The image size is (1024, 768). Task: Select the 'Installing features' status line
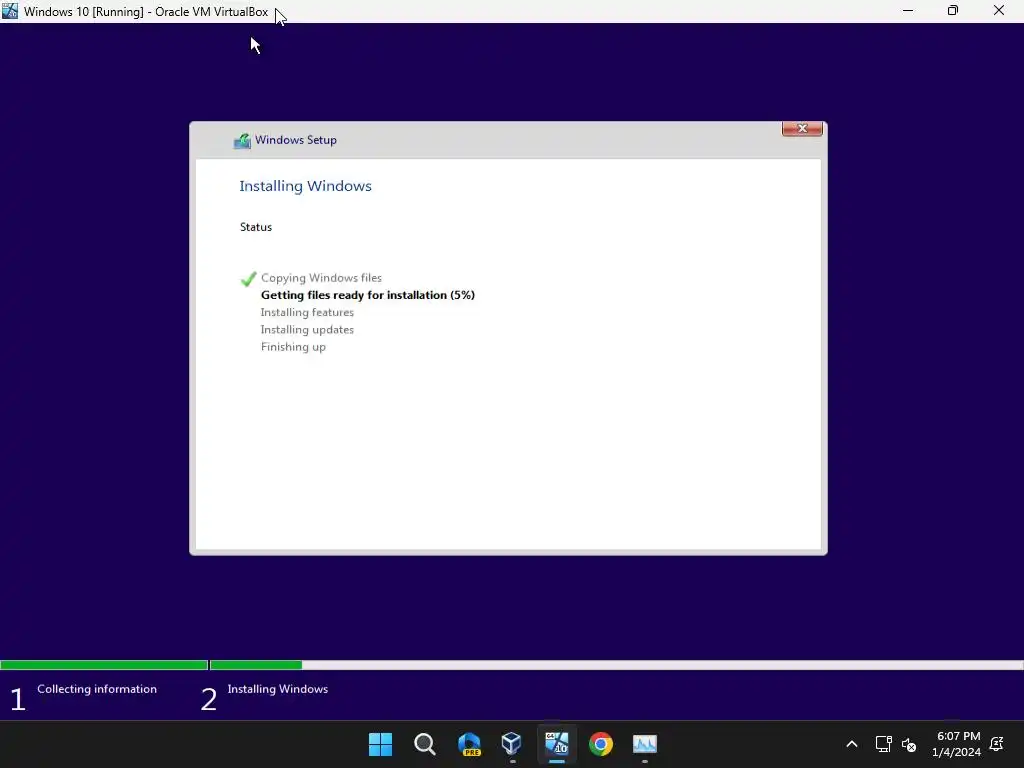[307, 312]
